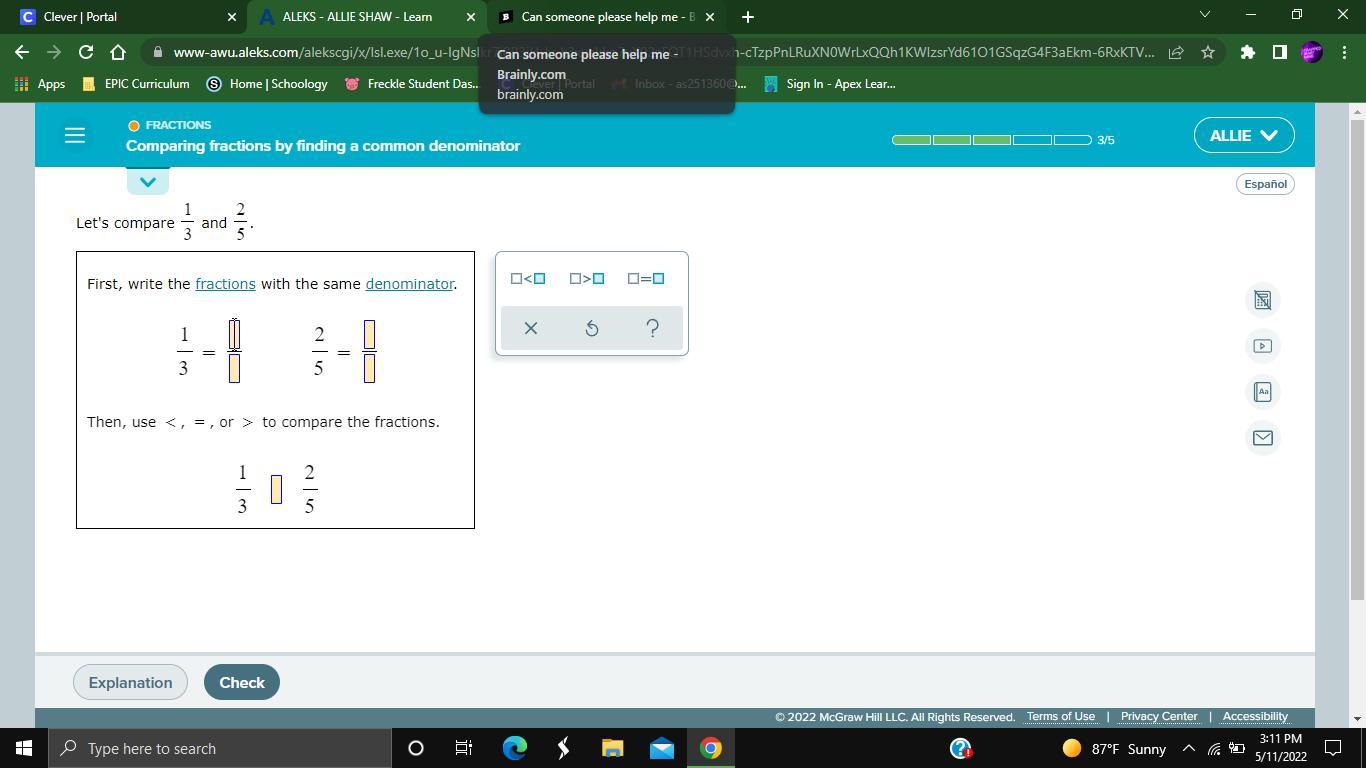Share this page from the address bar

coord(1177,52)
